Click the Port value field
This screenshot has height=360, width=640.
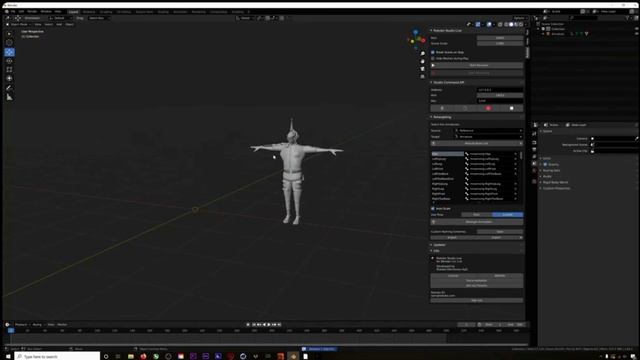[x=500, y=95]
